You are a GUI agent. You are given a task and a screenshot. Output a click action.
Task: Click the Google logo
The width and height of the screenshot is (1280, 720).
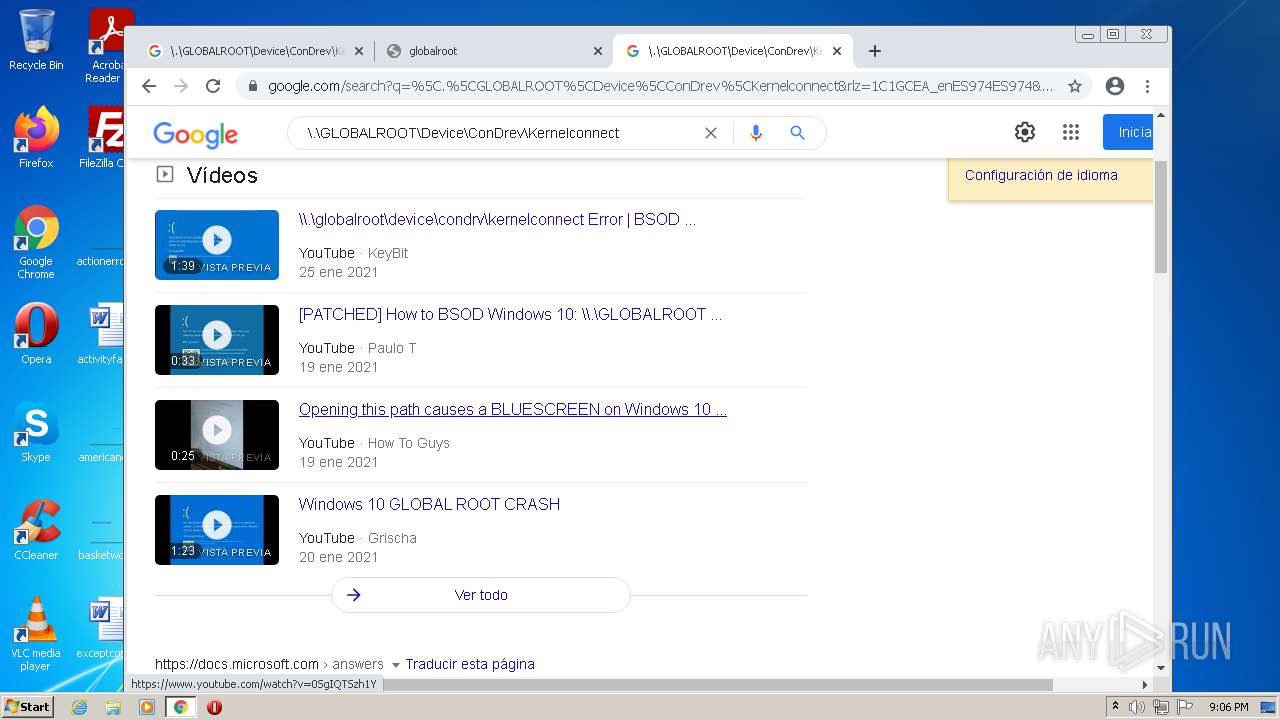tap(196, 134)
